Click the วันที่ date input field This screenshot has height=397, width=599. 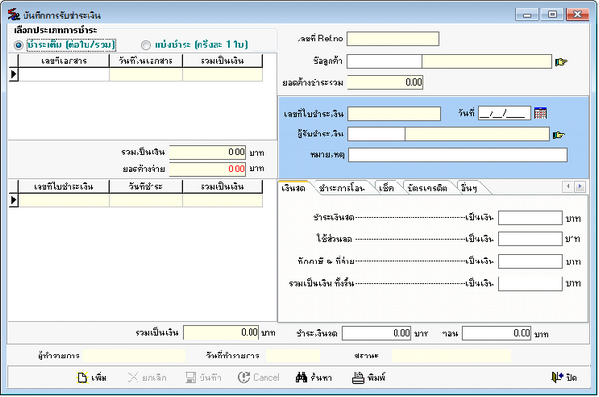pos(504,113)
